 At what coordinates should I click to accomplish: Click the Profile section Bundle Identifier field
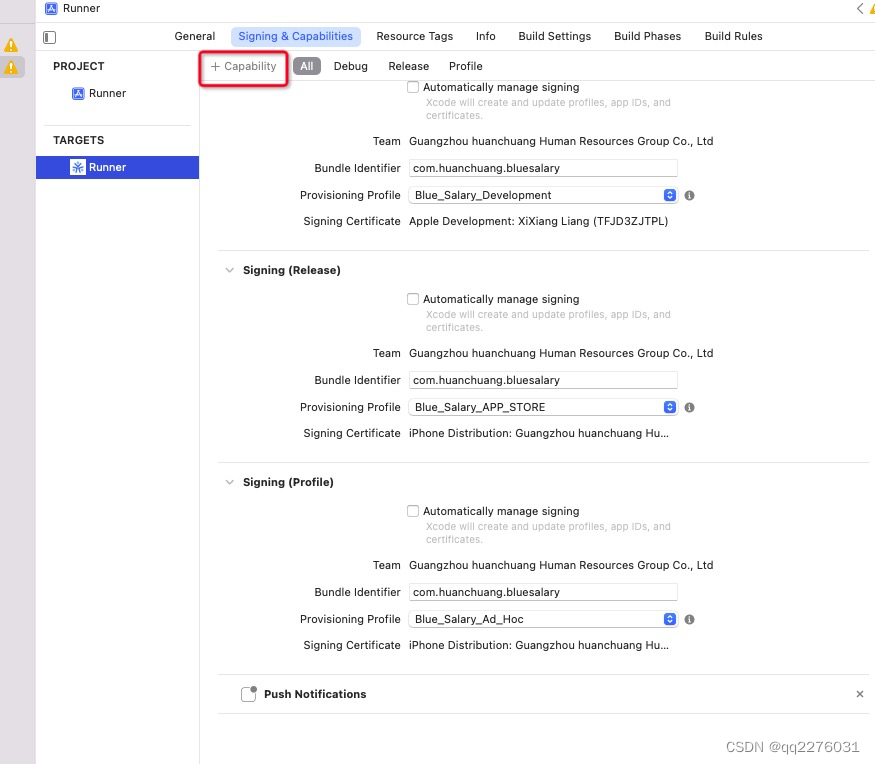(x=543, y=592)
